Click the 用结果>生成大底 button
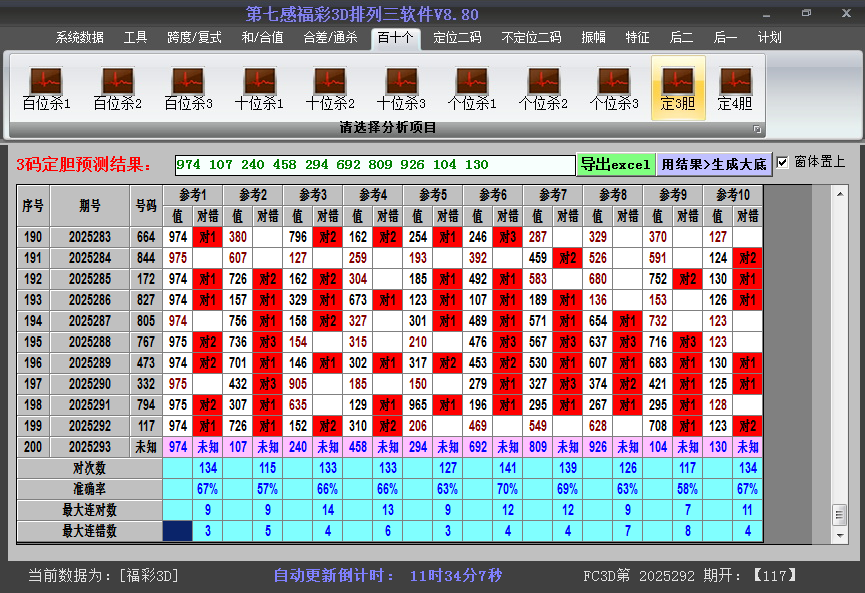865x593 pixels. pos(714,164)
